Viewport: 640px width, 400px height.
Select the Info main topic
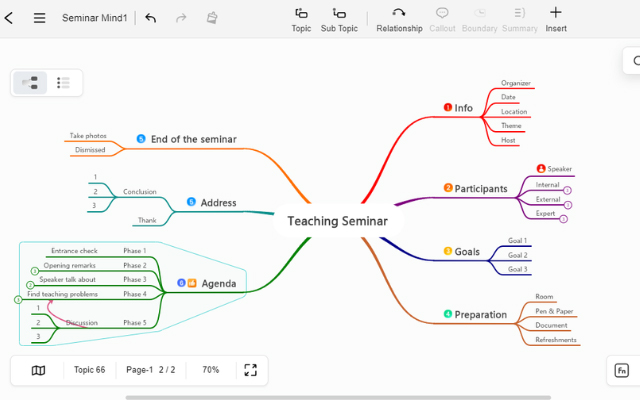click(x=464, y=108)
